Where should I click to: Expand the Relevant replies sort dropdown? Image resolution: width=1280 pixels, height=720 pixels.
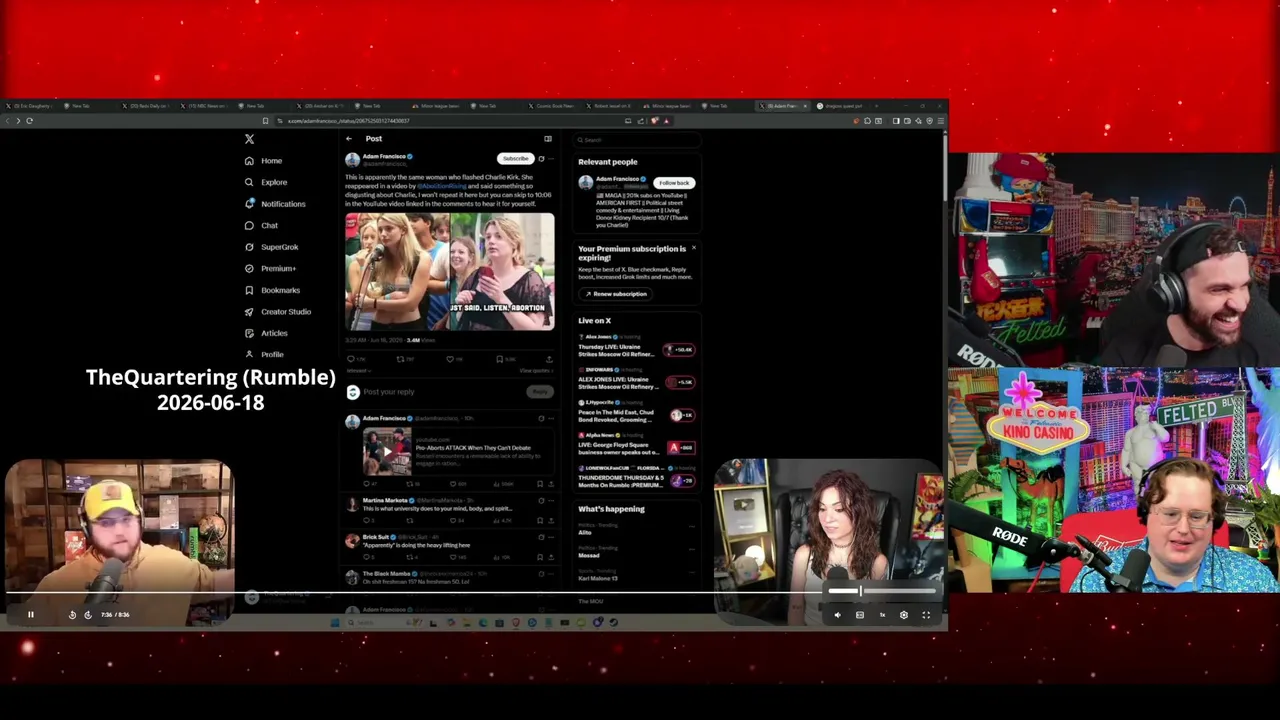(357, 371)
